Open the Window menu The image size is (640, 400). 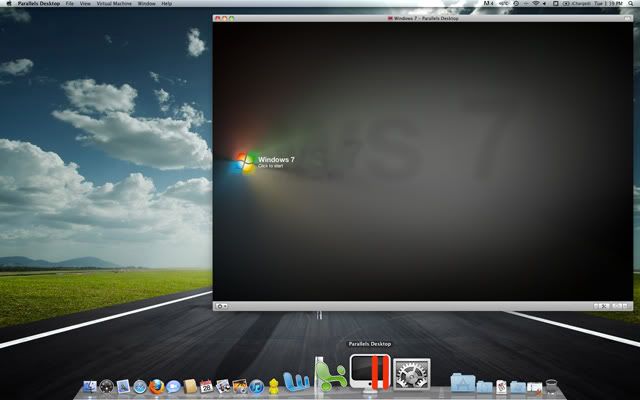[x=146, y=4]
